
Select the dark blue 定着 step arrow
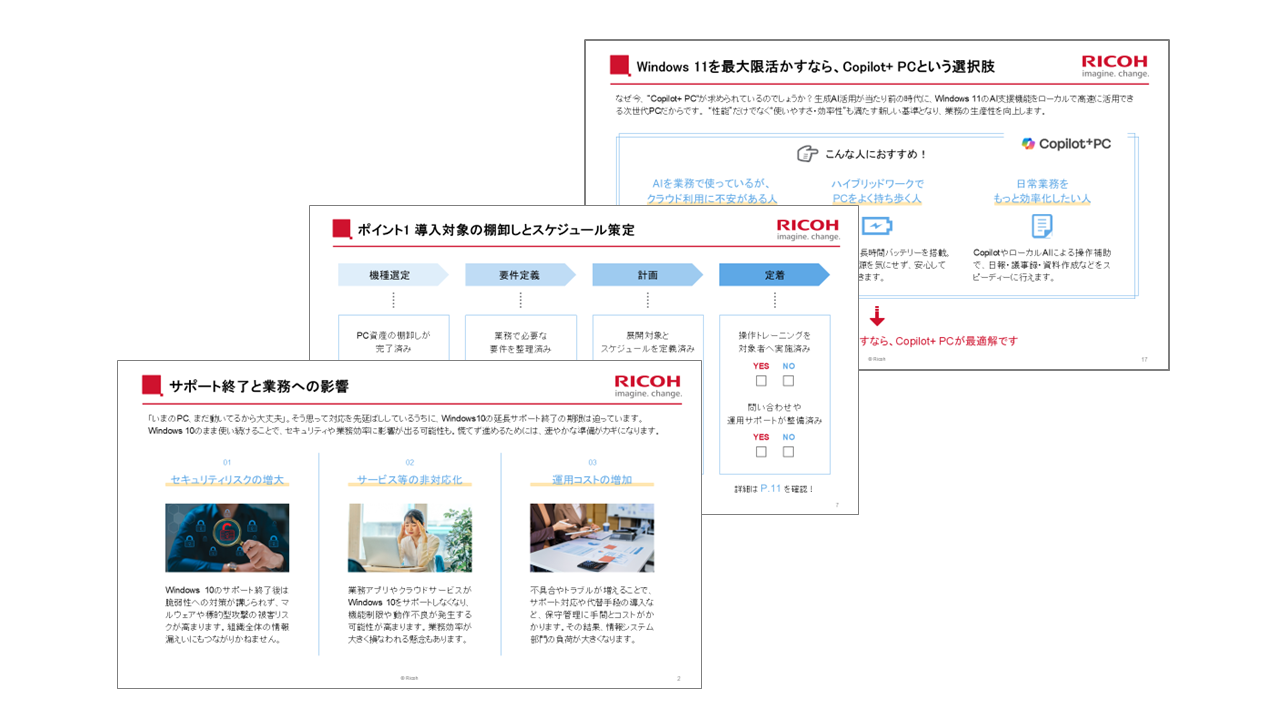tap(774, 275)
